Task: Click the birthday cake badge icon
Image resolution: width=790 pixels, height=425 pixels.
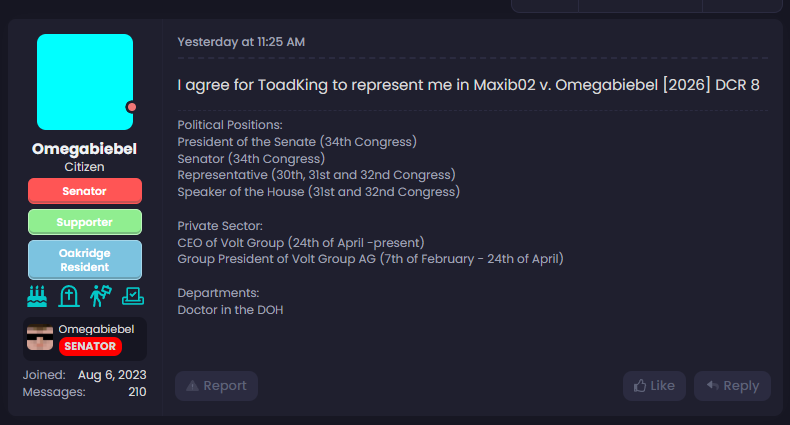Action: click(37, 296)
